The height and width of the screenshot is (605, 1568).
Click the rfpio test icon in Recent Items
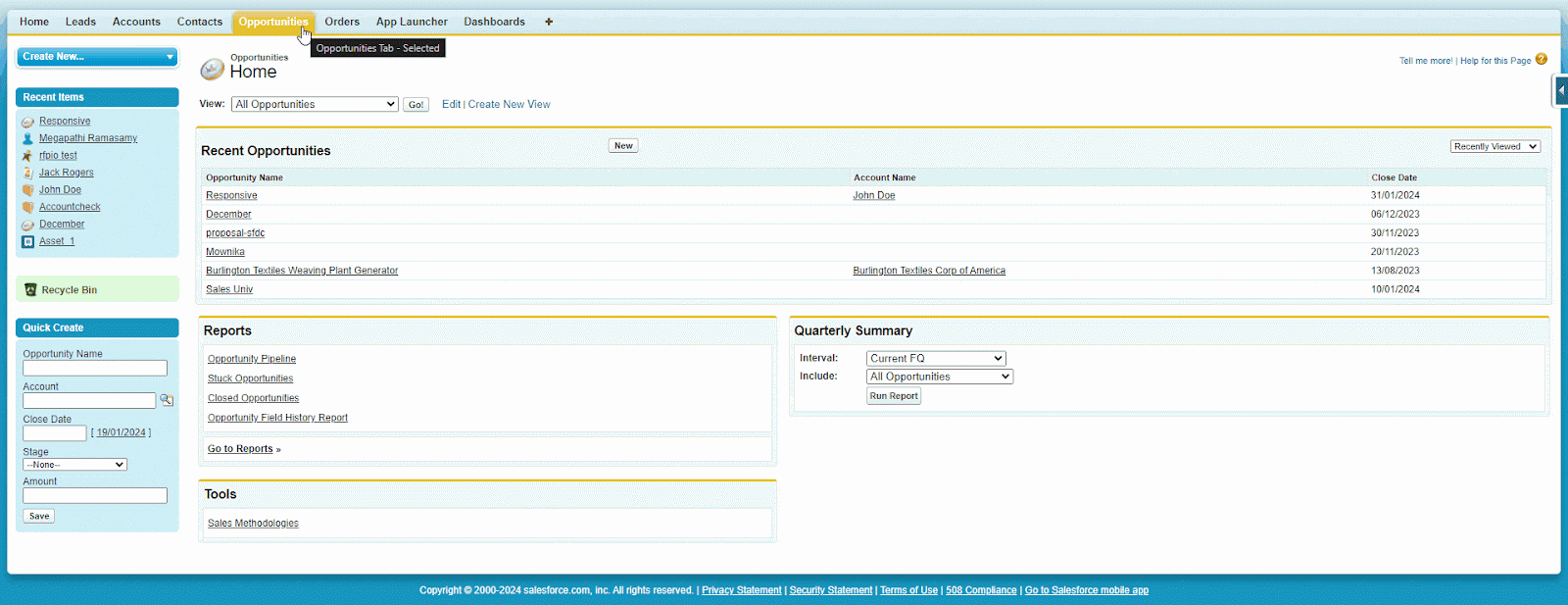pos(27,156)
